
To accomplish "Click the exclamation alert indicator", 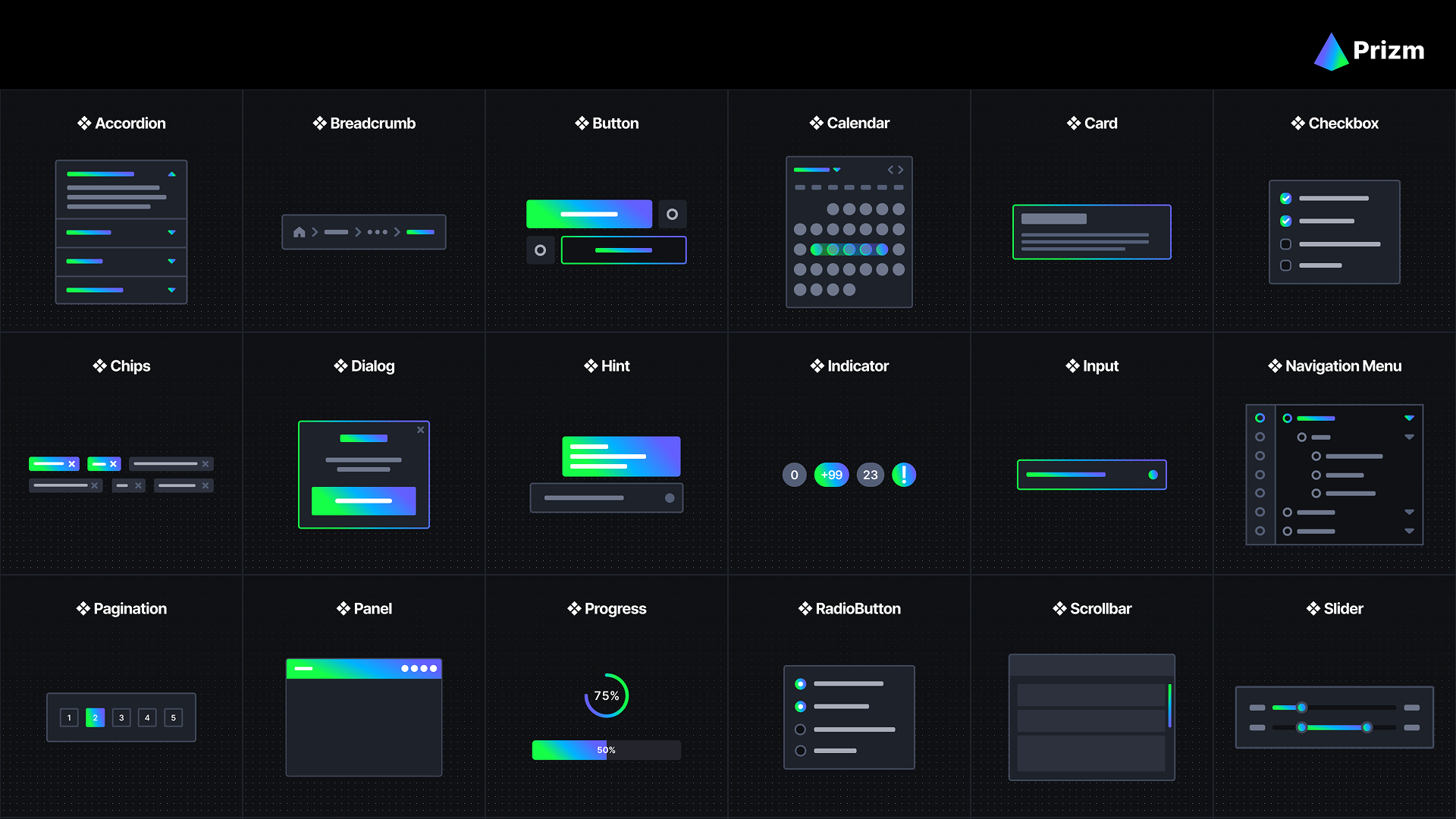I will 903,475.
